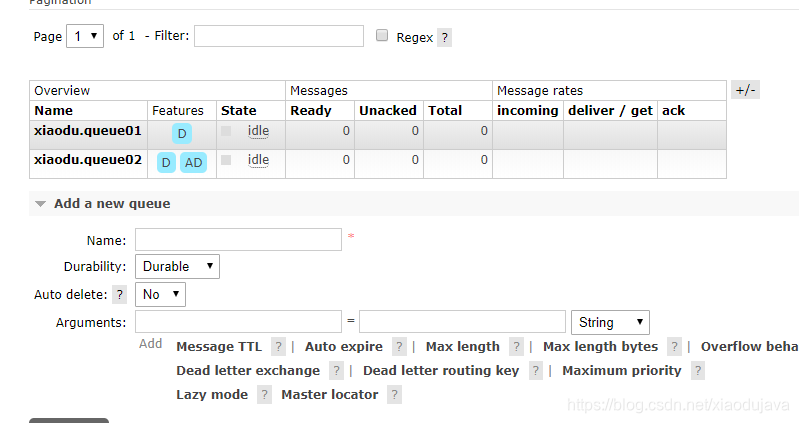Open the xiaodu.queue01 queue
Screen dimensions: 799x423
[88, 131]
